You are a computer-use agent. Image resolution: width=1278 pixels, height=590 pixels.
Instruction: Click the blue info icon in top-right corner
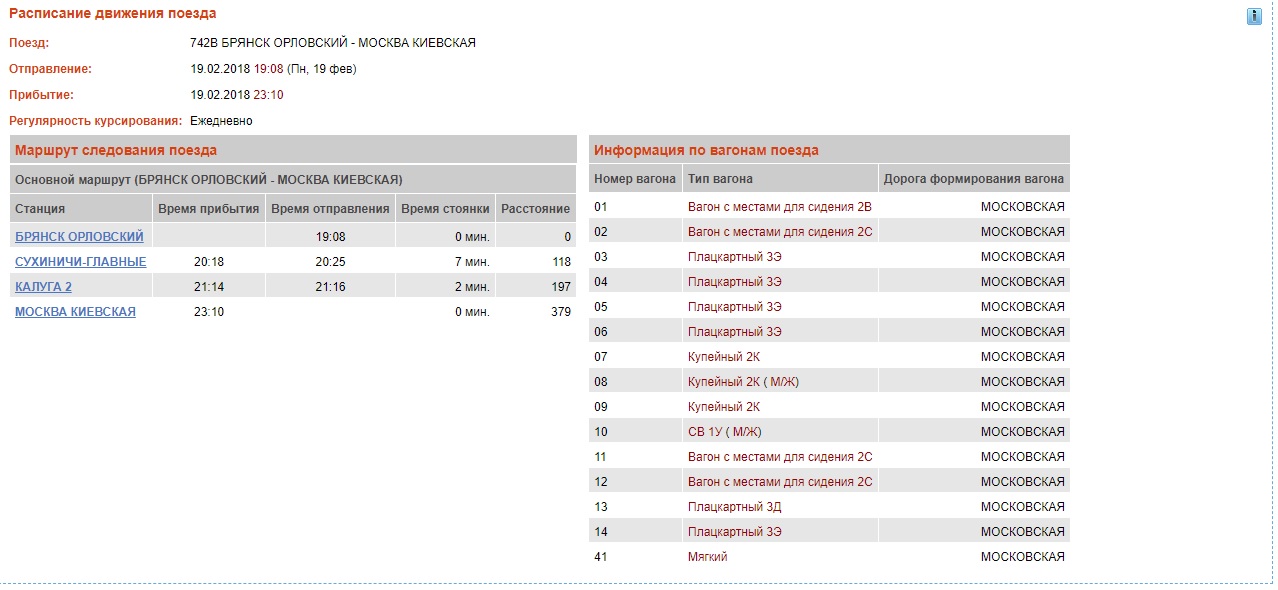(1254, 16)
